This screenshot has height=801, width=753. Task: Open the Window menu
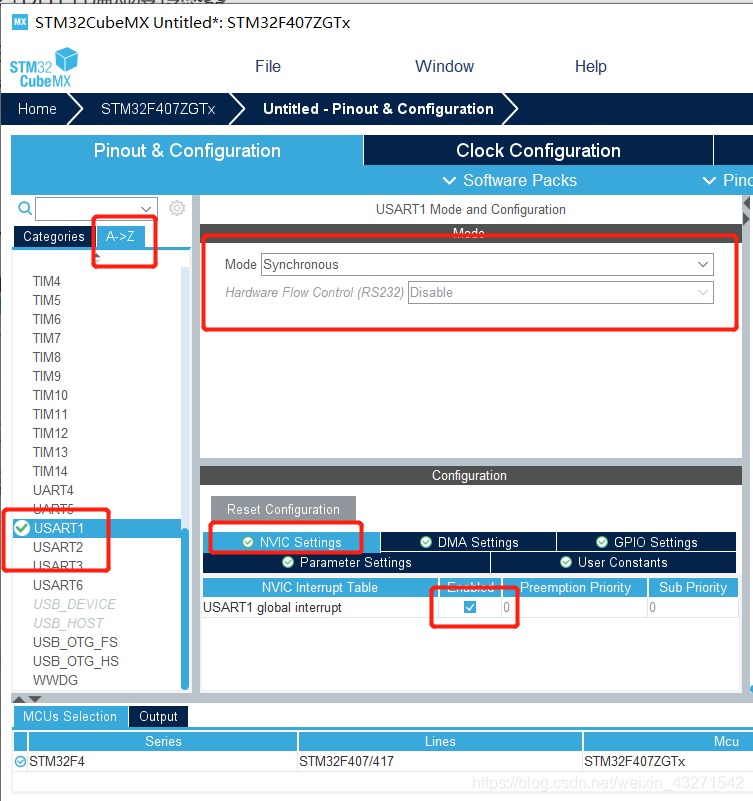[444, 66]
